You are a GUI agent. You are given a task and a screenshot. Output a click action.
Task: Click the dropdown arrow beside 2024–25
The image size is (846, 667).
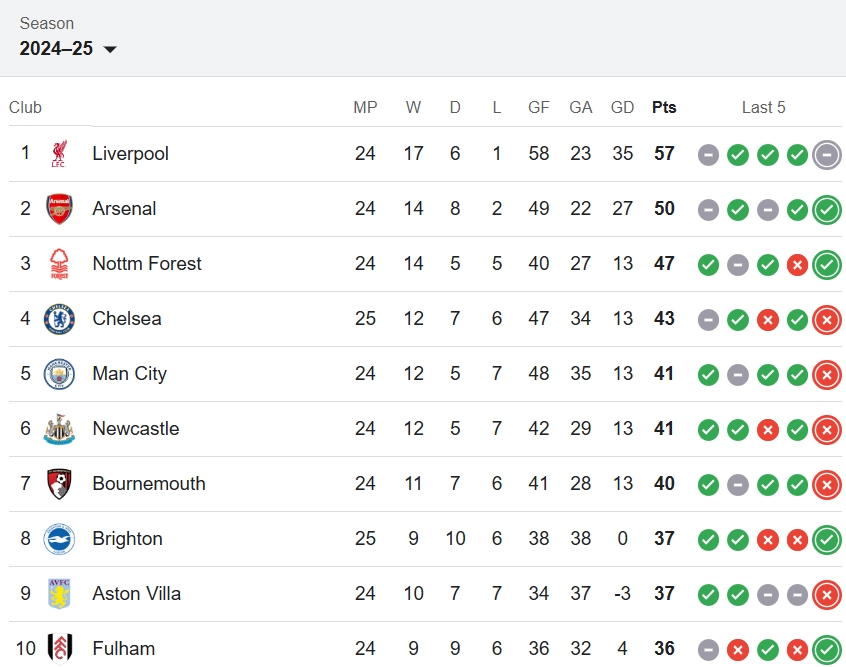(x=110, y=50)
